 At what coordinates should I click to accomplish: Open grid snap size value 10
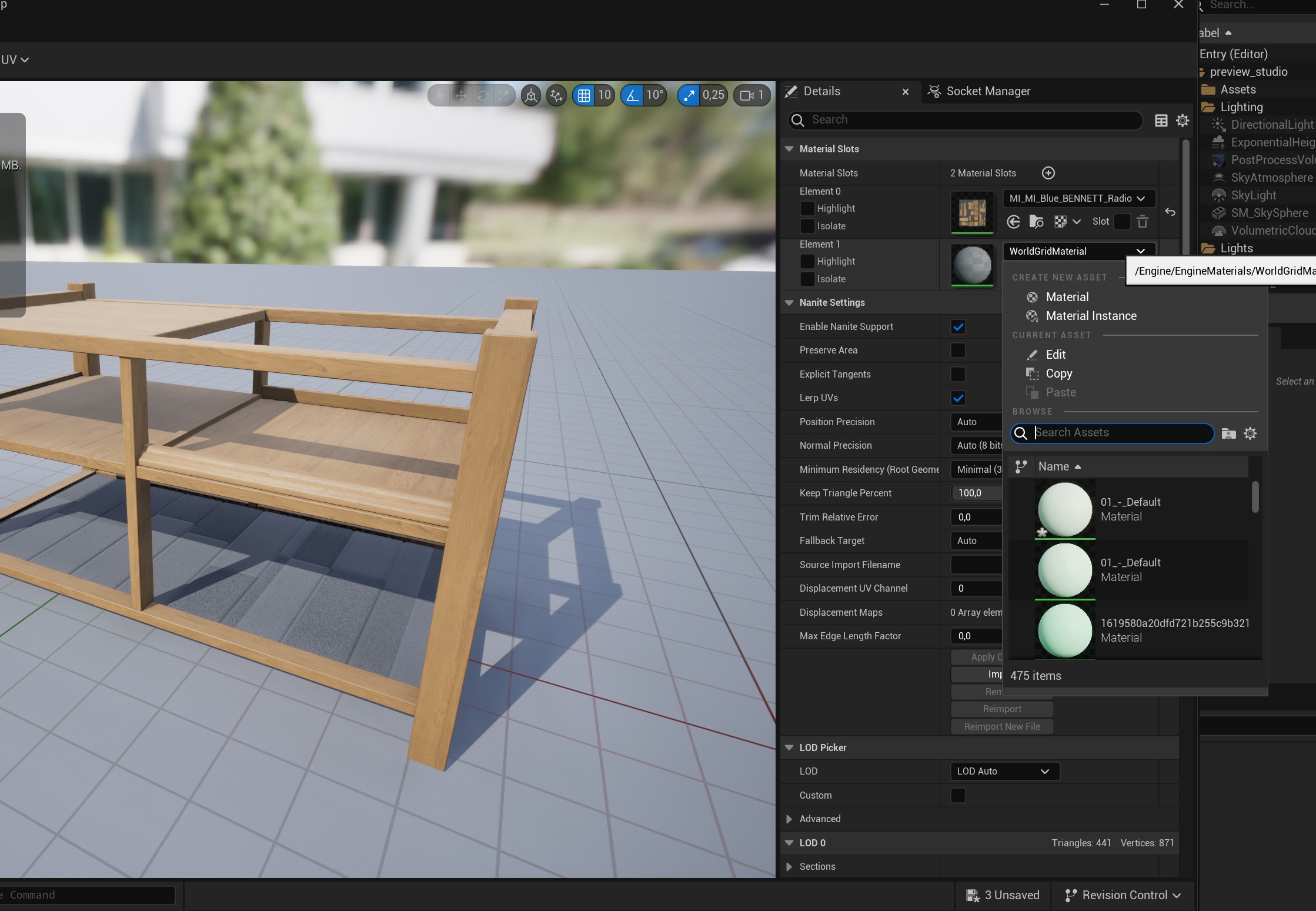[604, 95]
